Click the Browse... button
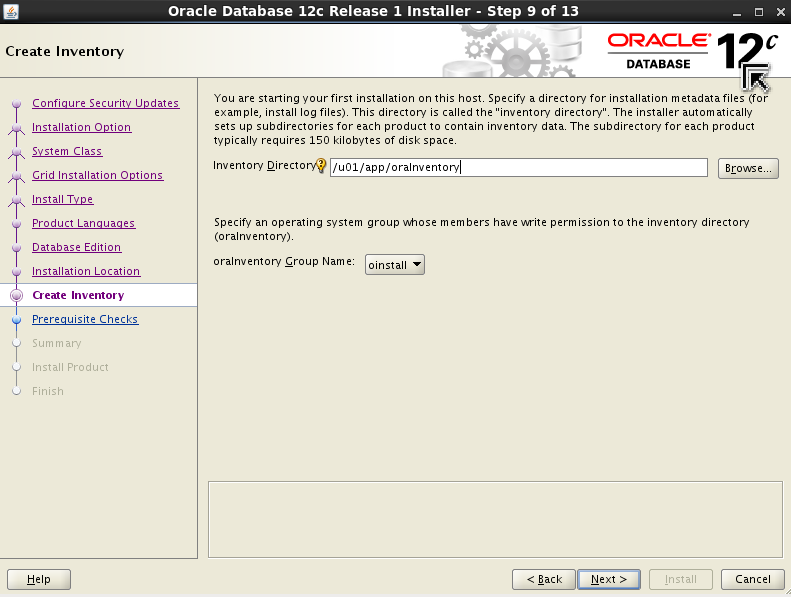Image resolution: width=791 pixels, height=597 pixels. pos(748,168)
